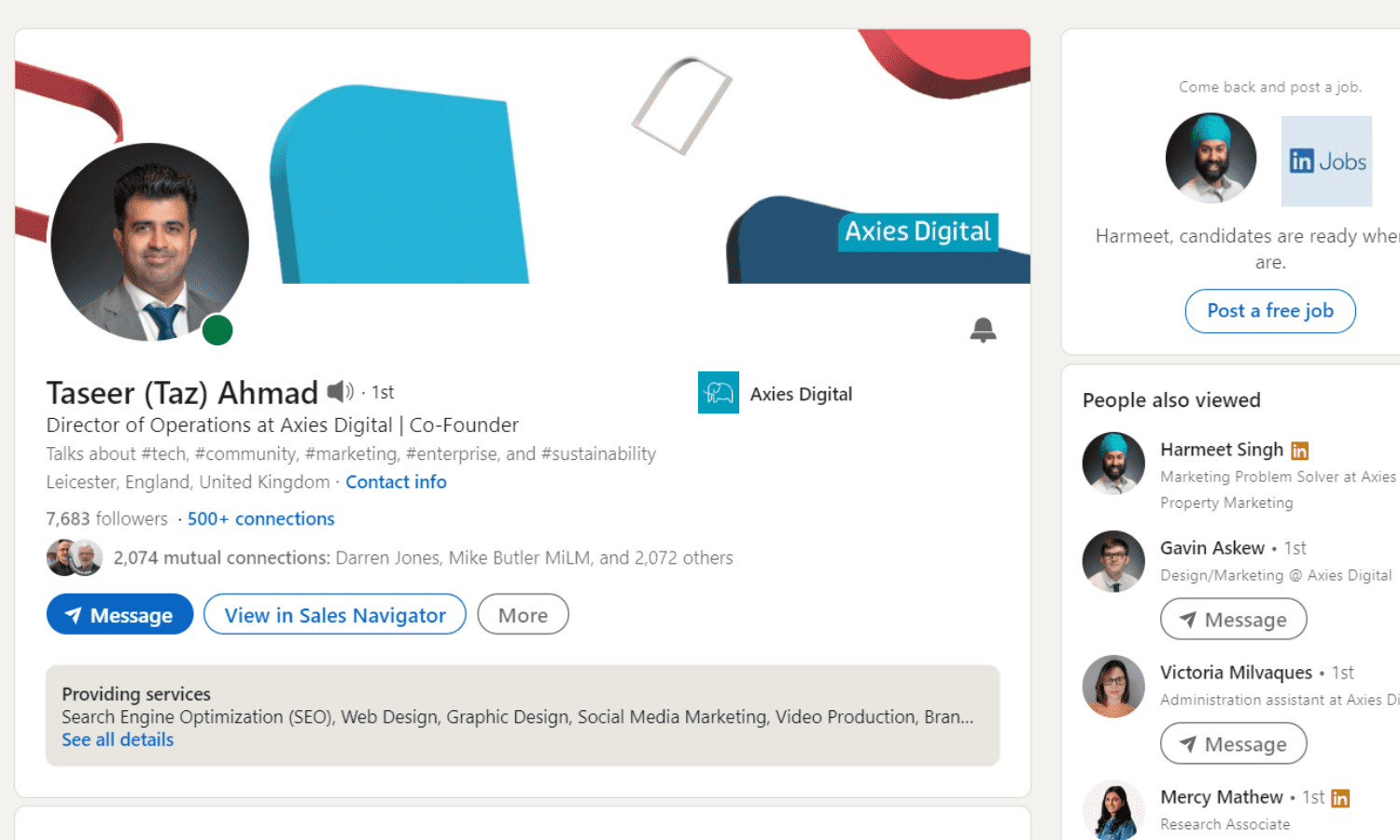The image size is (1400, 840).
Task: Click the Leicester, England, United Kingdom location text
Action: click(188, 482)
